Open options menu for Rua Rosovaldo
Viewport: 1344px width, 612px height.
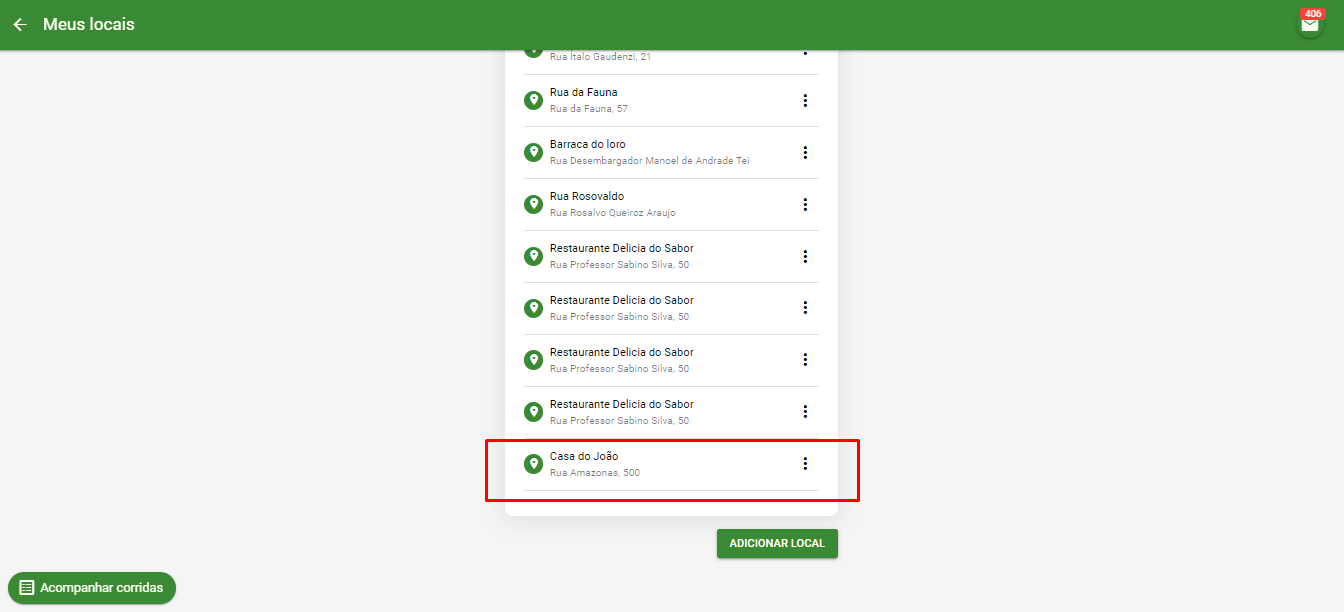[x=805, y=205]
